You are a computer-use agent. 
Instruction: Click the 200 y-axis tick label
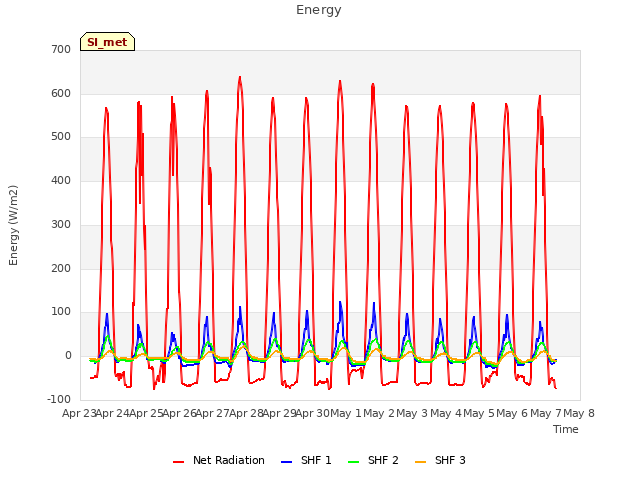pyautogui.click(x=61, y=269)
